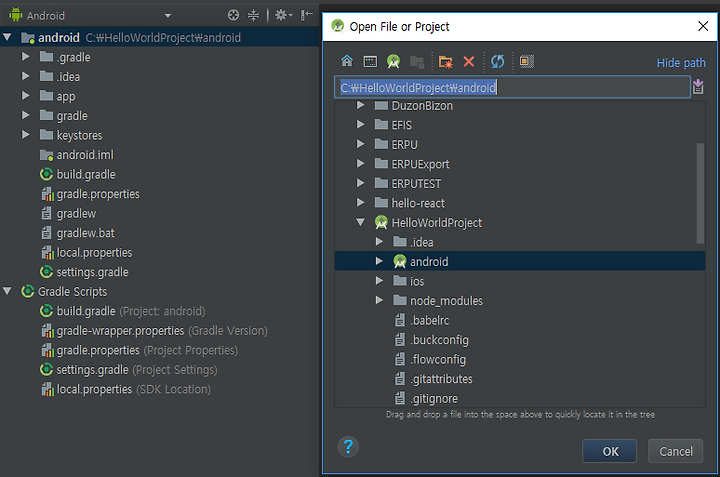
Task: Open the gear settings menu in Project panel
Action: 283,15
